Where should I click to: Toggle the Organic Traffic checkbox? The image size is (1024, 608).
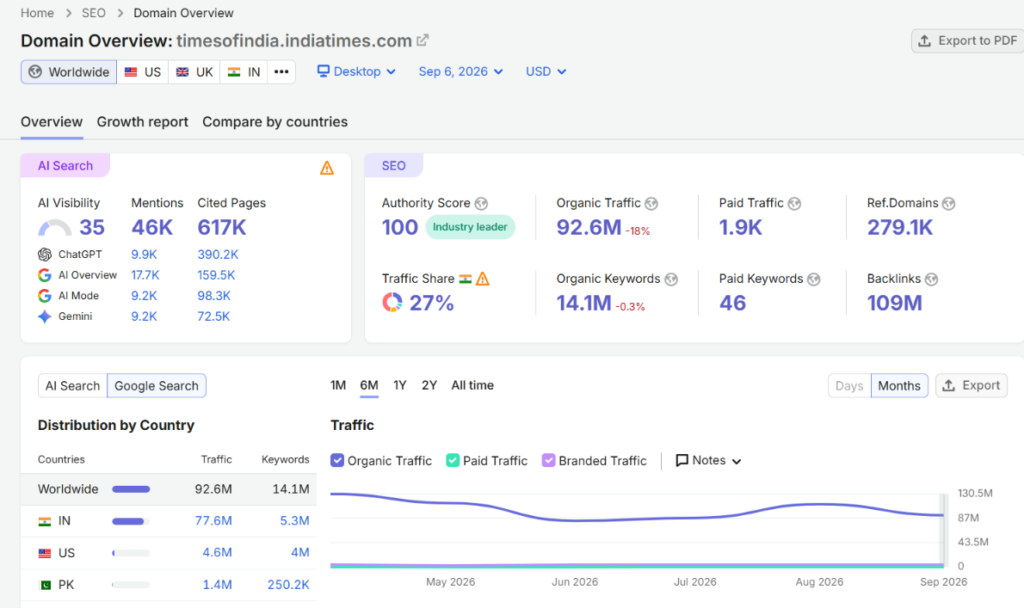pyautogui.click(x=337, y=460)
